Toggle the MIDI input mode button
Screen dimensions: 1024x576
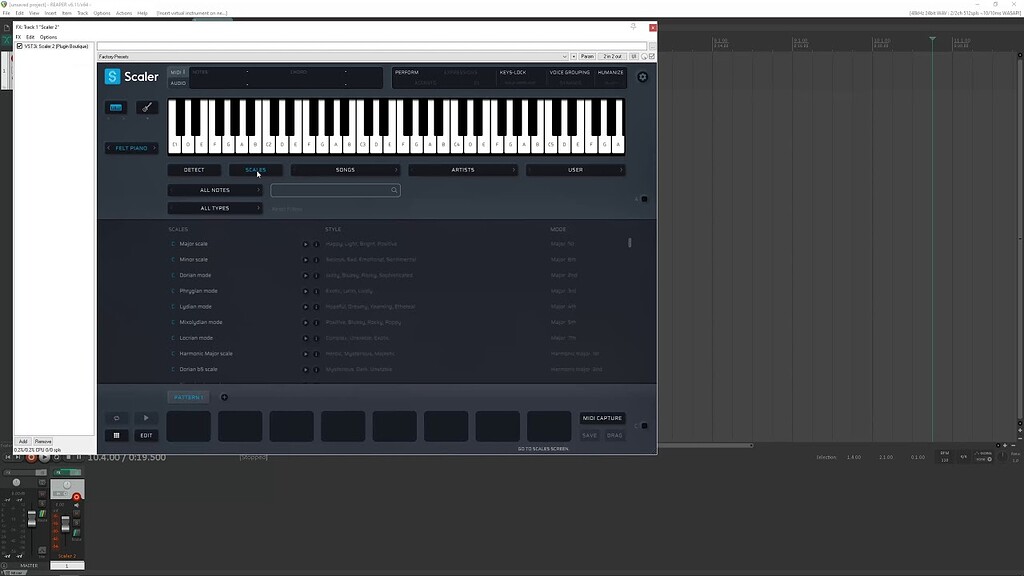178,72
